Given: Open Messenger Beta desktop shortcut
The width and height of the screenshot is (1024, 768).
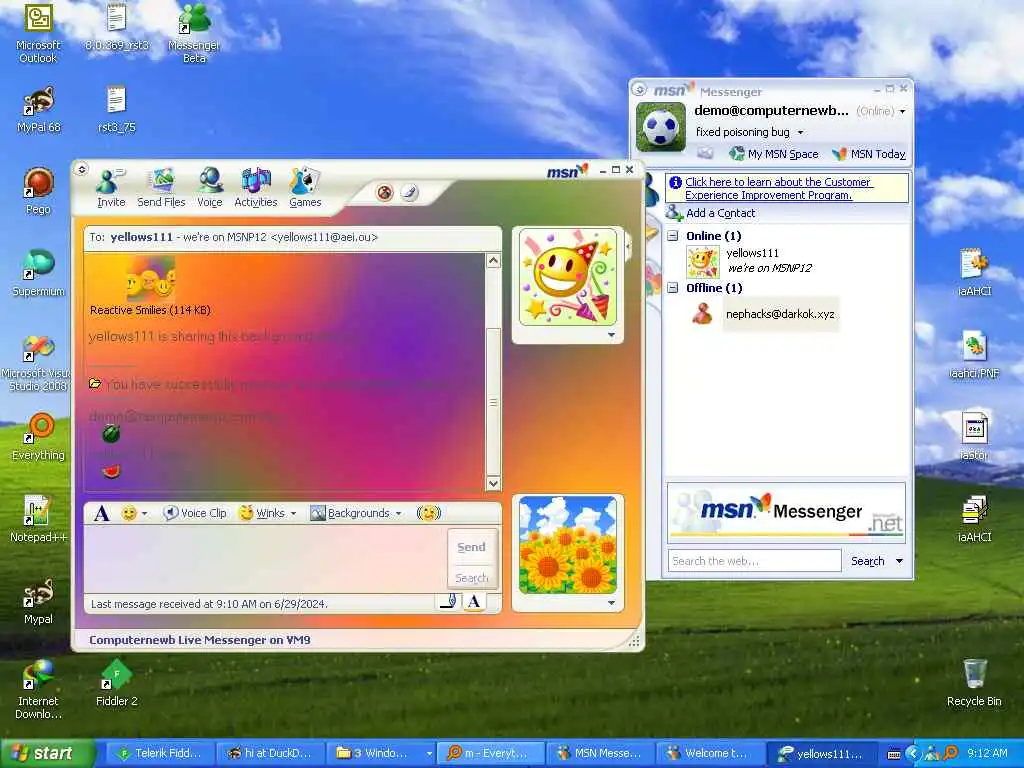Looking at the screenshot, I should pos(194,33).
